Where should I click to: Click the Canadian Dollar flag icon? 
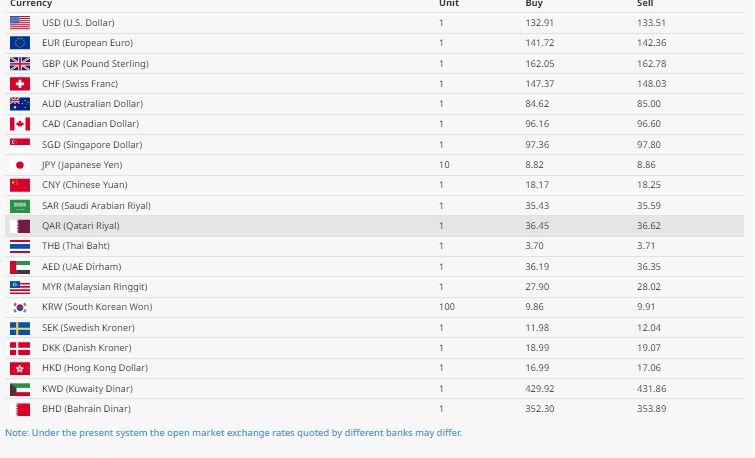tap(20, 124)
